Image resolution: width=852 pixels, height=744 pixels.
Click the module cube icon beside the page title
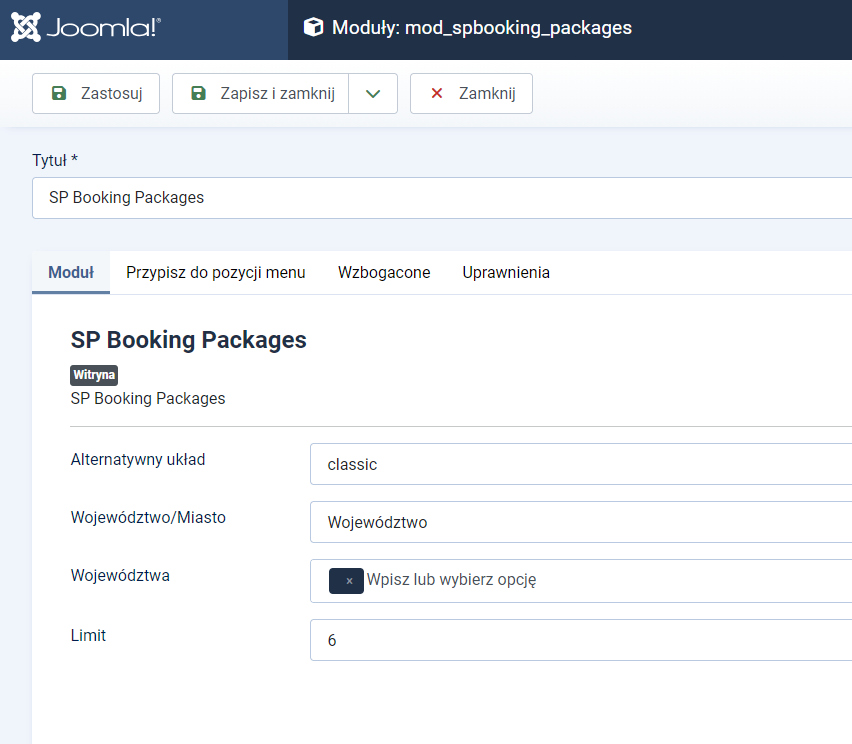click(314, 28)
